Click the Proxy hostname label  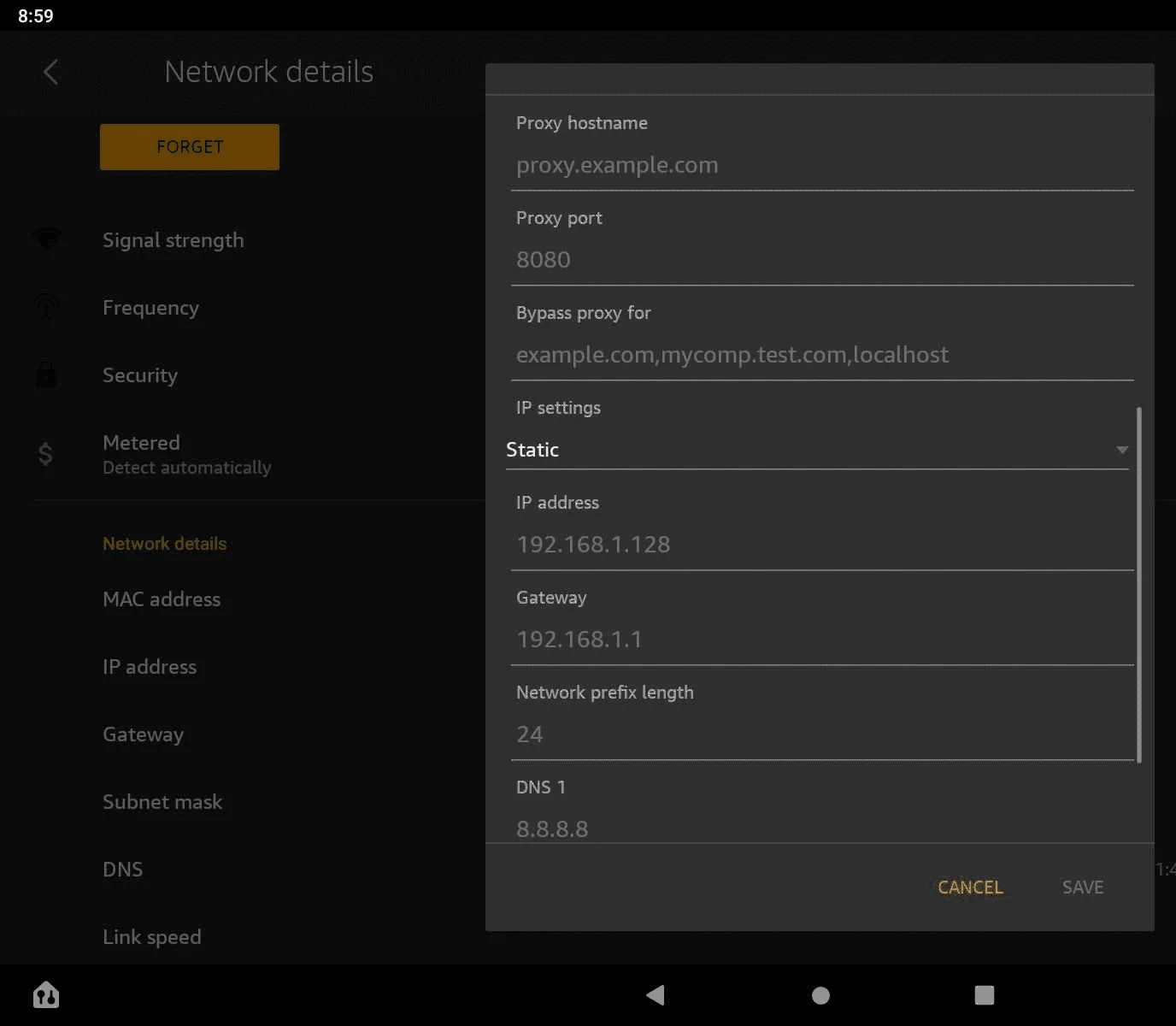(582, 123)
